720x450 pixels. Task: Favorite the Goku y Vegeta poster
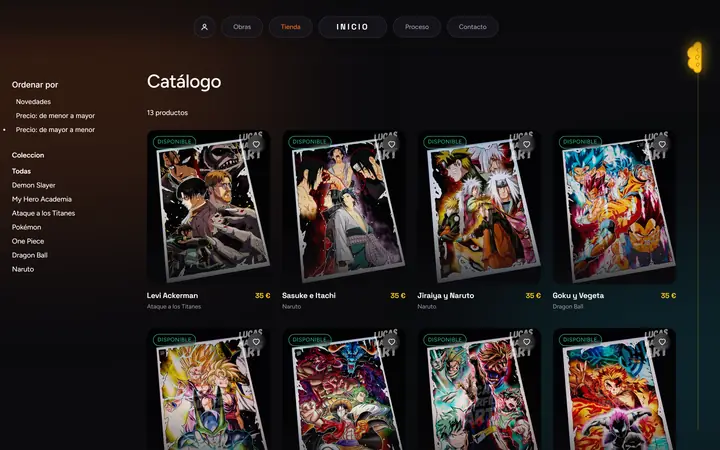[x=662, y=144]
